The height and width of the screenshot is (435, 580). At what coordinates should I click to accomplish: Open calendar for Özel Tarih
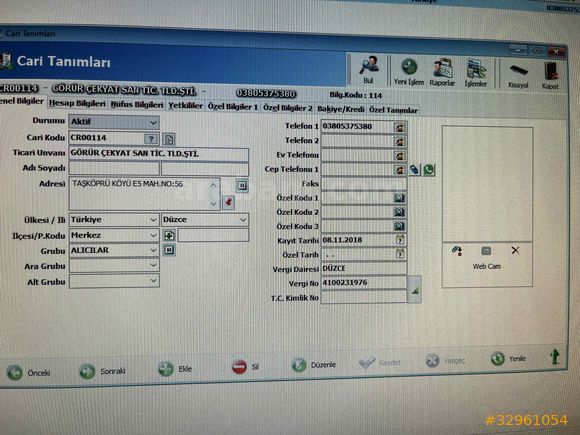coord(400,254)
